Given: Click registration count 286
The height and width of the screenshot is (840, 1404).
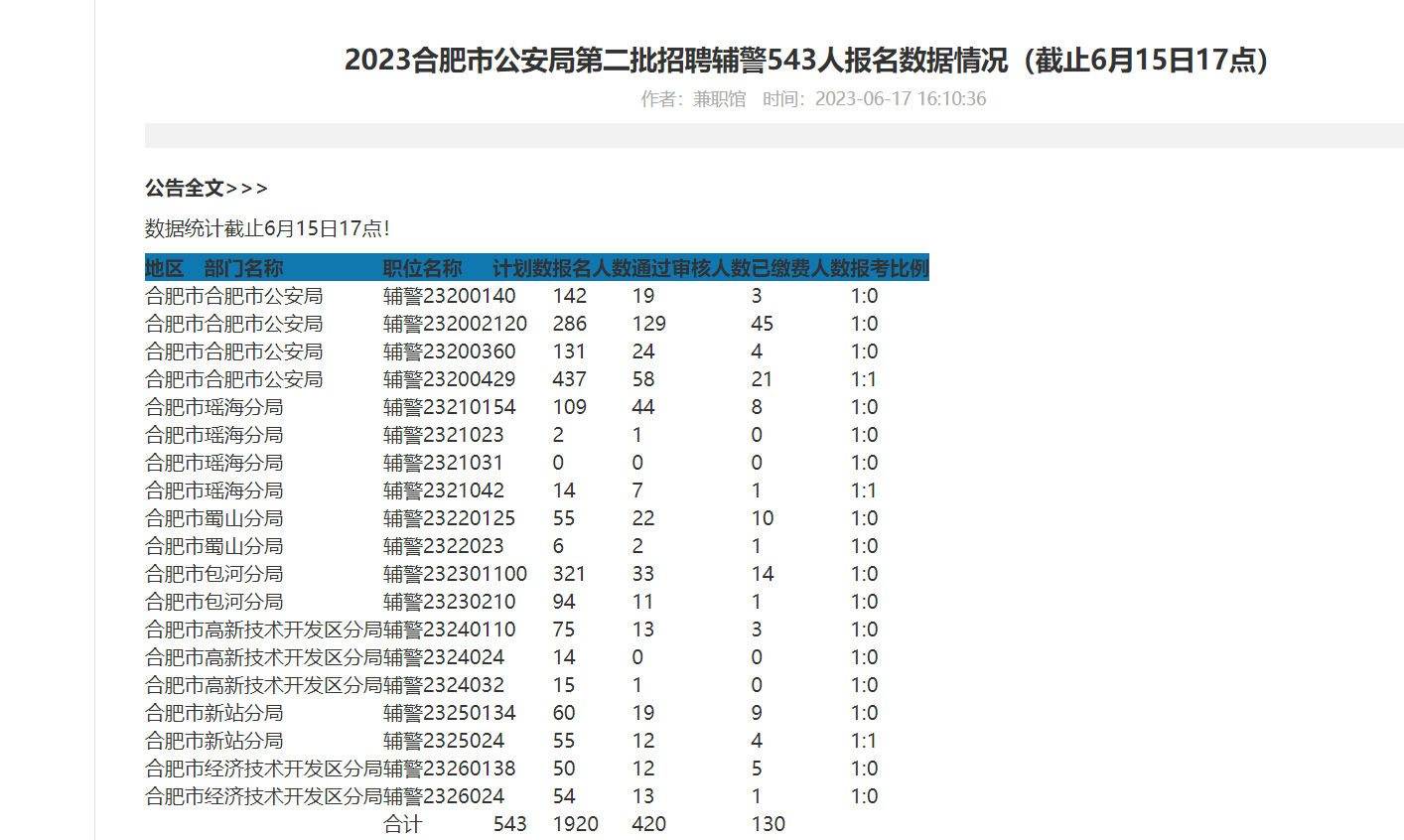Looking at the screenshot, I should 570,324.
